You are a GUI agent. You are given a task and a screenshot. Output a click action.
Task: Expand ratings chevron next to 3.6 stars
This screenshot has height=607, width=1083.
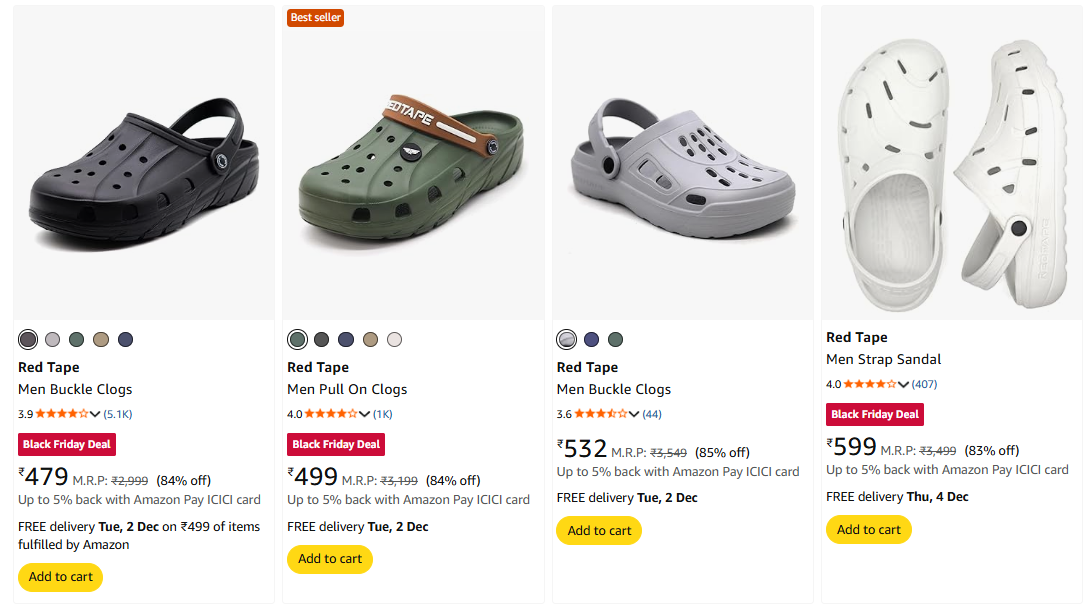tap(634, 414)
